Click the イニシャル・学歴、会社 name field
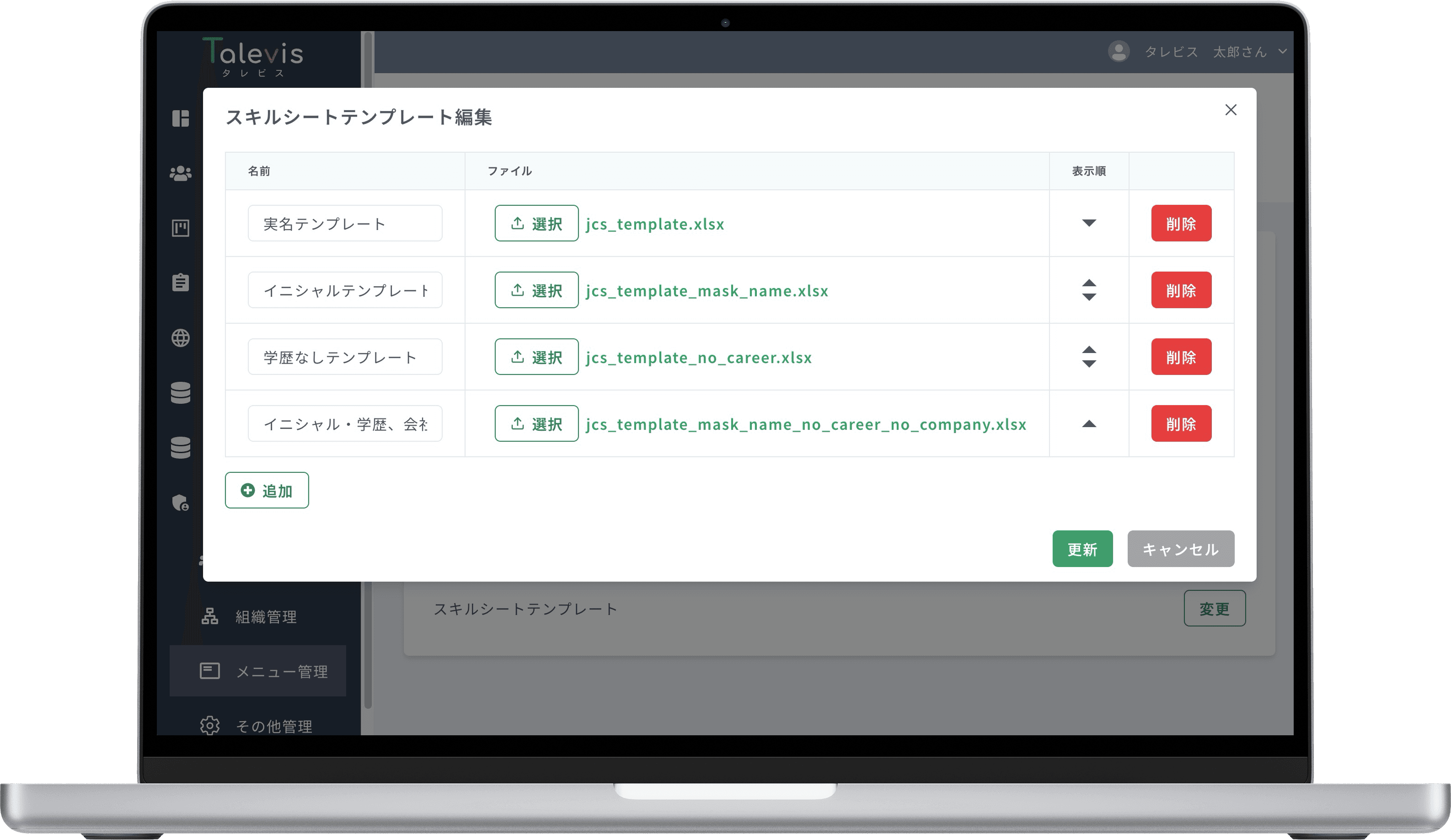This screenshot has height=840, width=1451. [x=345, y=424]
